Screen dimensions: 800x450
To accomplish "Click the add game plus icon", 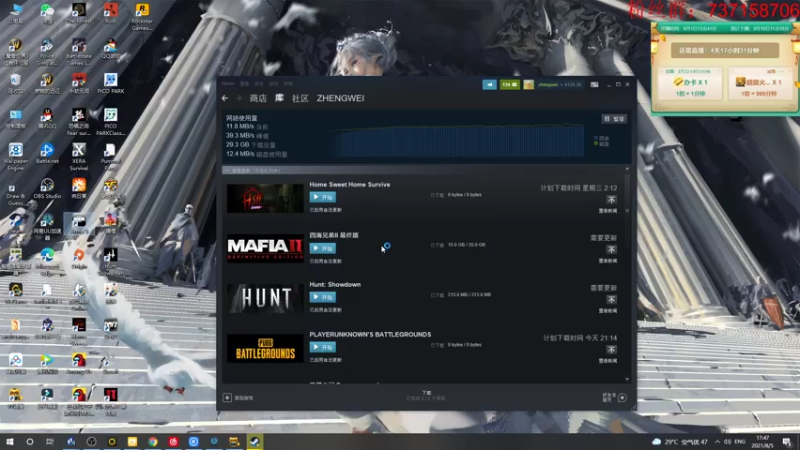I will click(227, 397).
